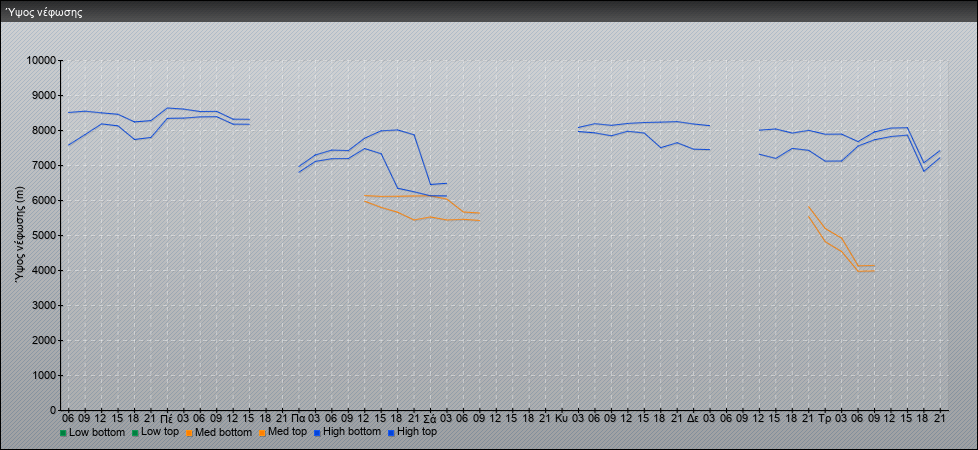Image resolution: width=978 pixels, height=450 pixels.
Task: Click the 3000 value on the y-axis
Action: [44, 305]
